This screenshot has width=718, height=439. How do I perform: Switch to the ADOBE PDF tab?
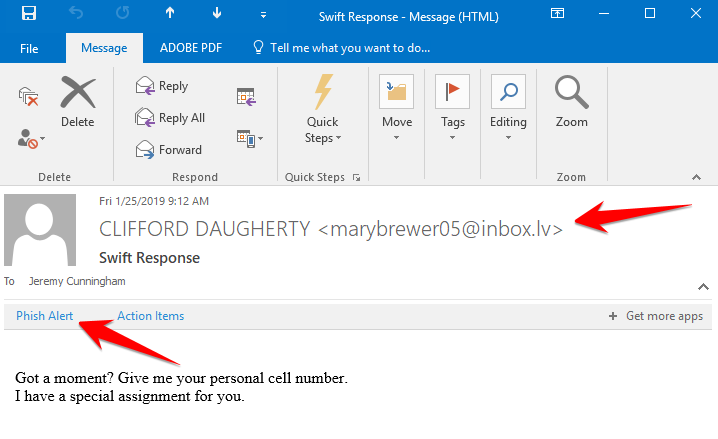click(x=190, y=48)
